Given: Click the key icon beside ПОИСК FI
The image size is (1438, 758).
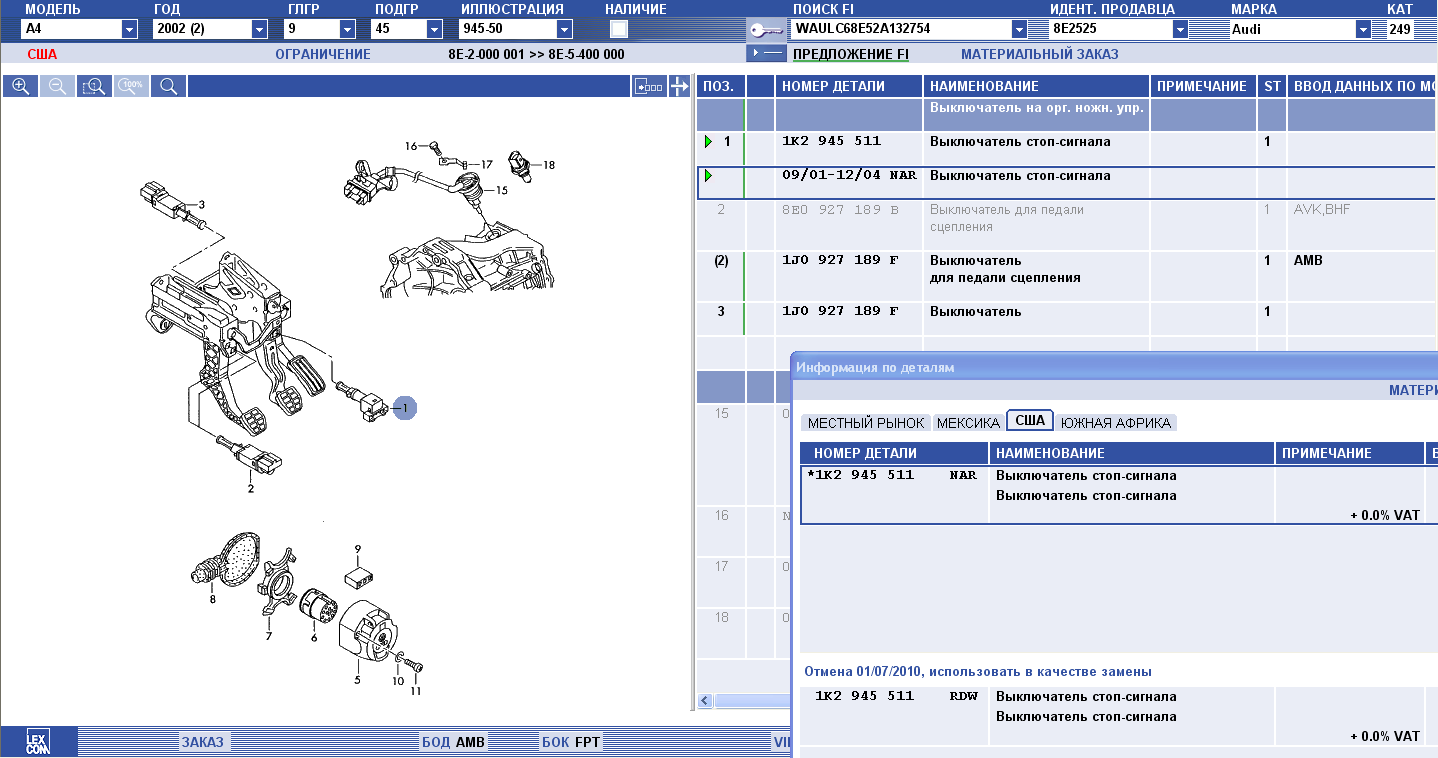Looking at the screenshot, I should [766, 29].
